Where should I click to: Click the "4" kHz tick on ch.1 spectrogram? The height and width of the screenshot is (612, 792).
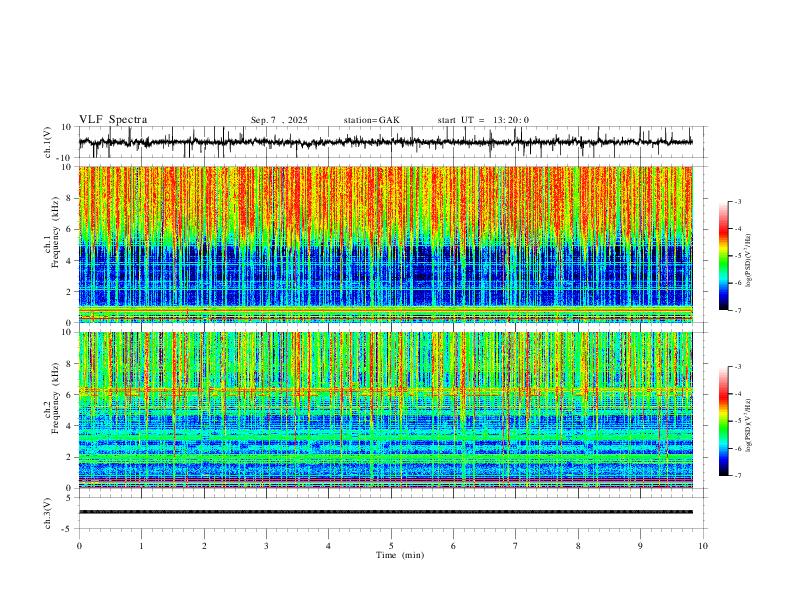69,261
